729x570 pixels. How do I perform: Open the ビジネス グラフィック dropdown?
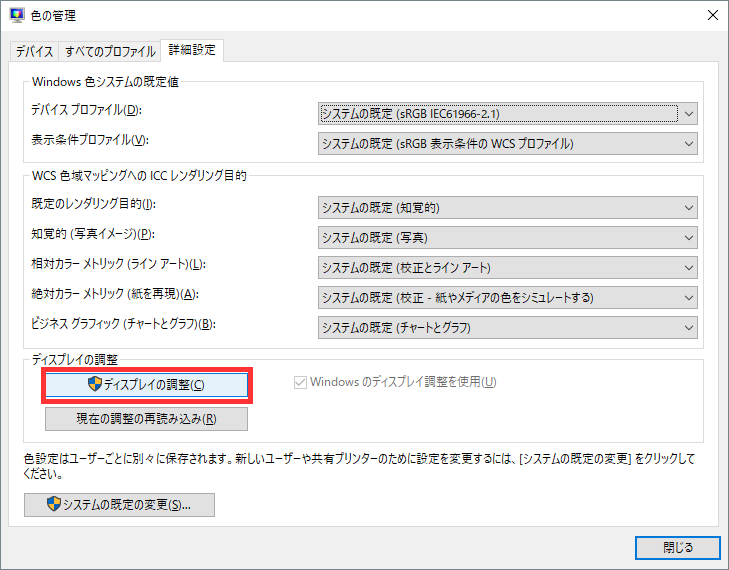(x=508, y=327)
